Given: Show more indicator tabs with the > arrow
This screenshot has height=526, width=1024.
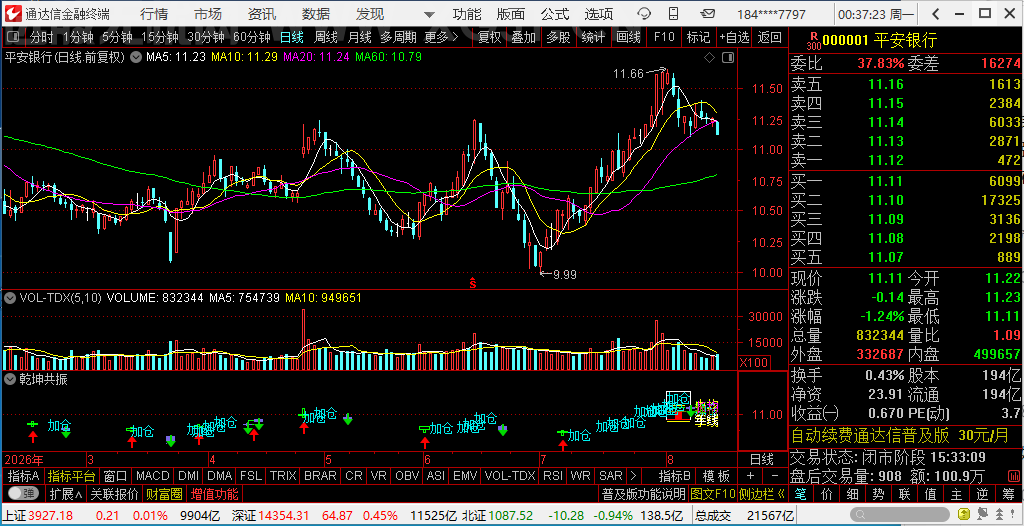Looking at the screenshot, I should click(633, 476).
